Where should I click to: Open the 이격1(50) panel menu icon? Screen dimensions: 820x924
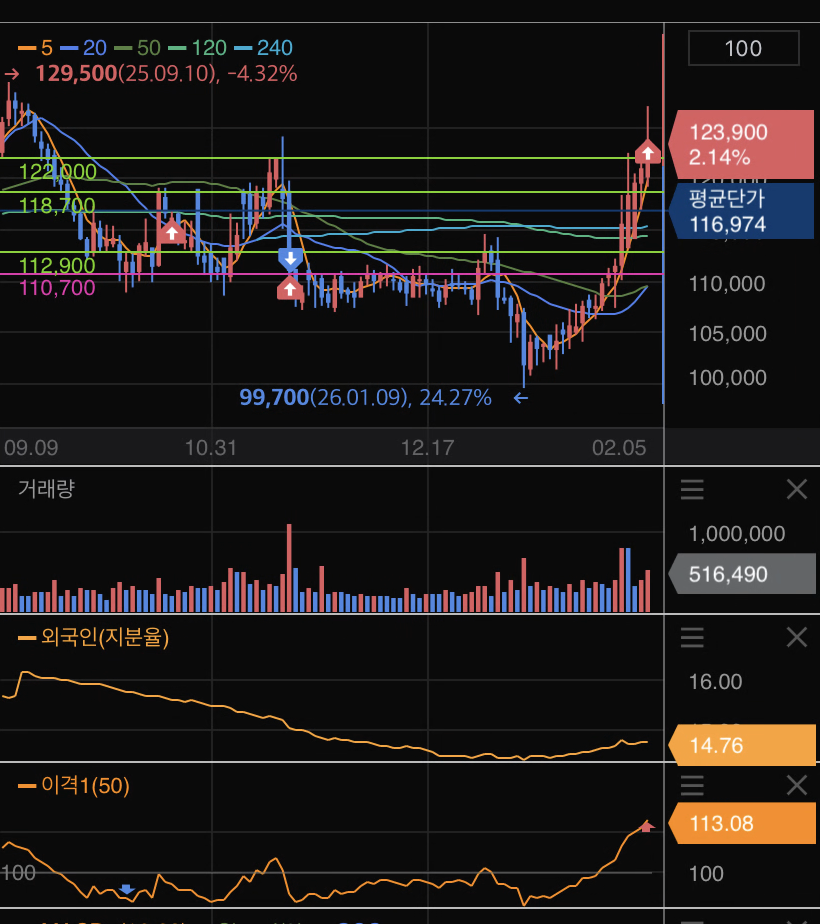pos(692,785)
